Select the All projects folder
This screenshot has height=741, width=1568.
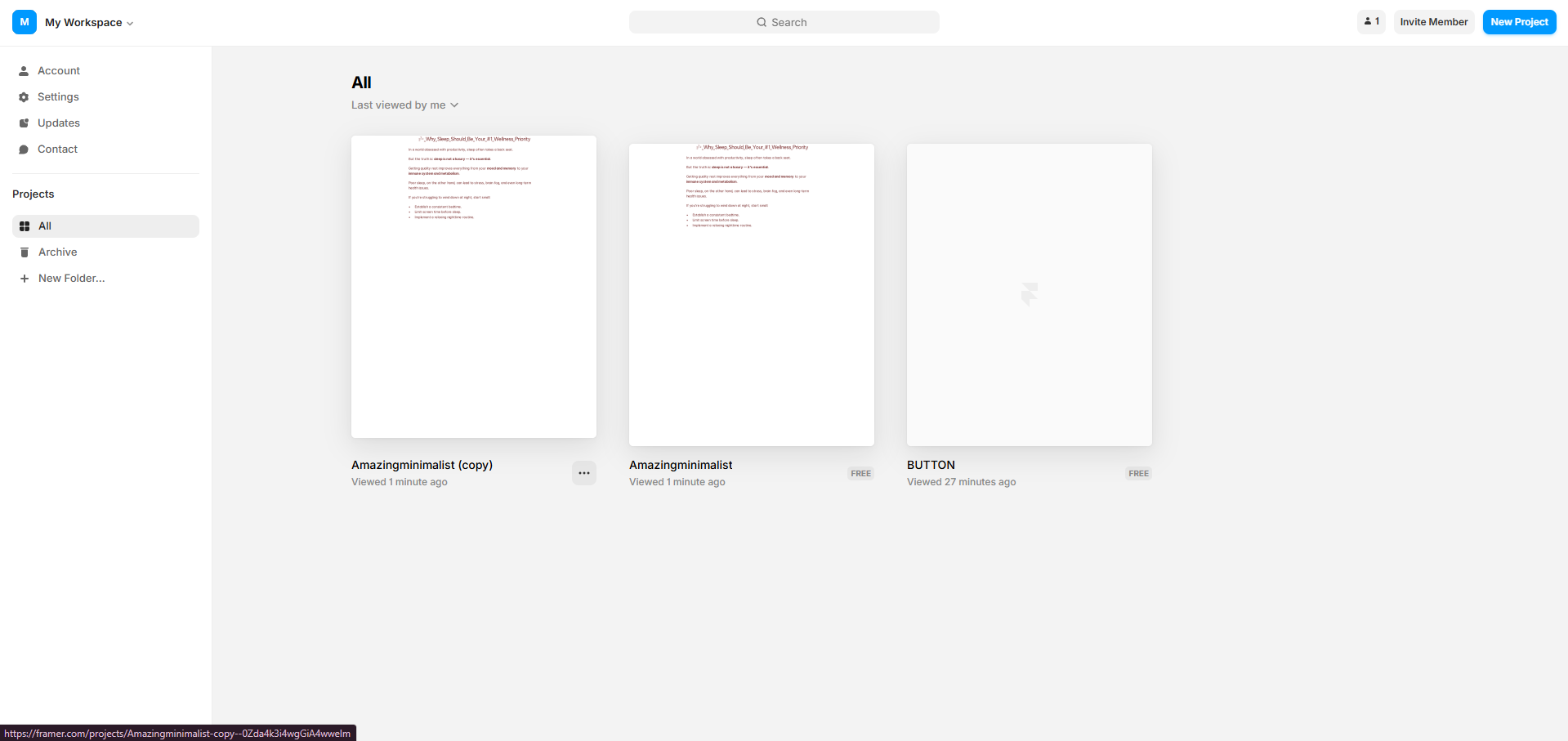pos(105,226)
